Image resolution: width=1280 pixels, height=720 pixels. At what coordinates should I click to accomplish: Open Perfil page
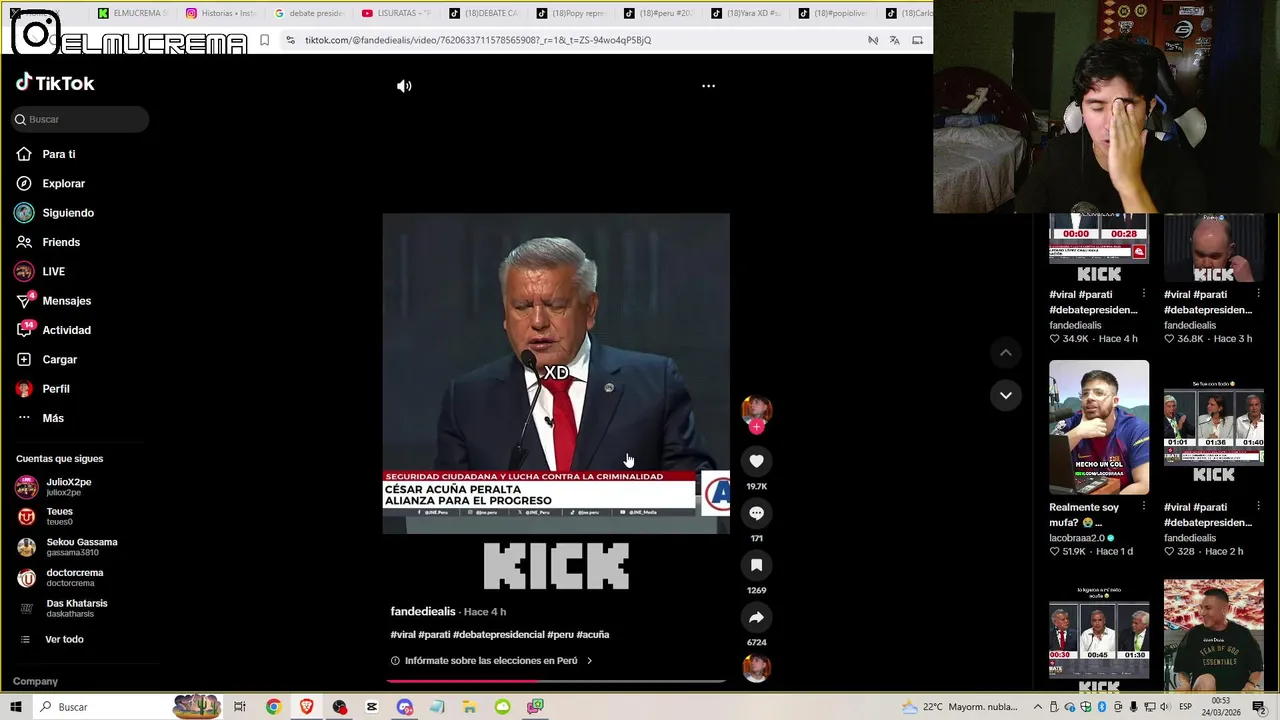(56, 389)
